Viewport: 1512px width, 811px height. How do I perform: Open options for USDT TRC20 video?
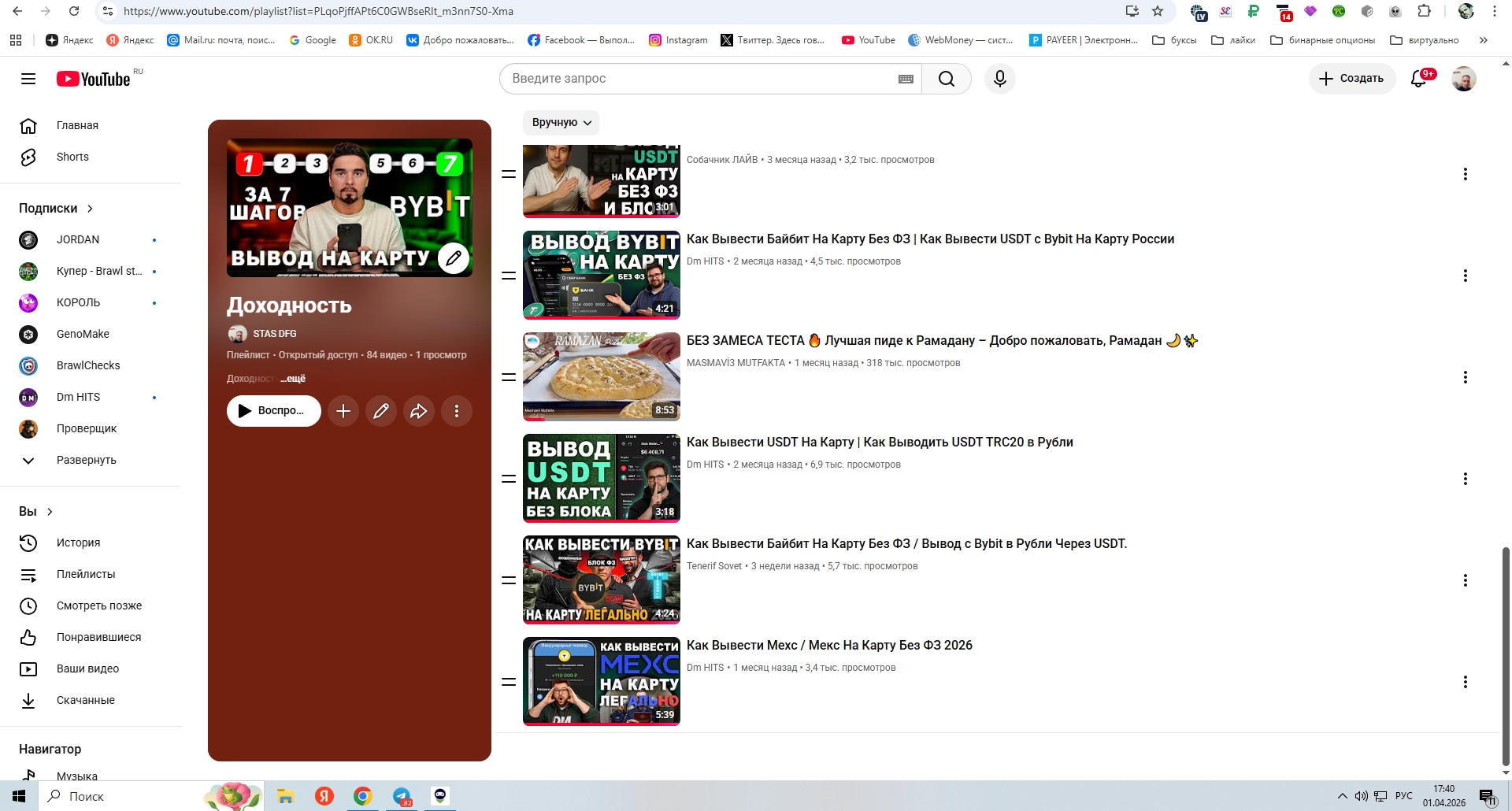point(1466,479)
